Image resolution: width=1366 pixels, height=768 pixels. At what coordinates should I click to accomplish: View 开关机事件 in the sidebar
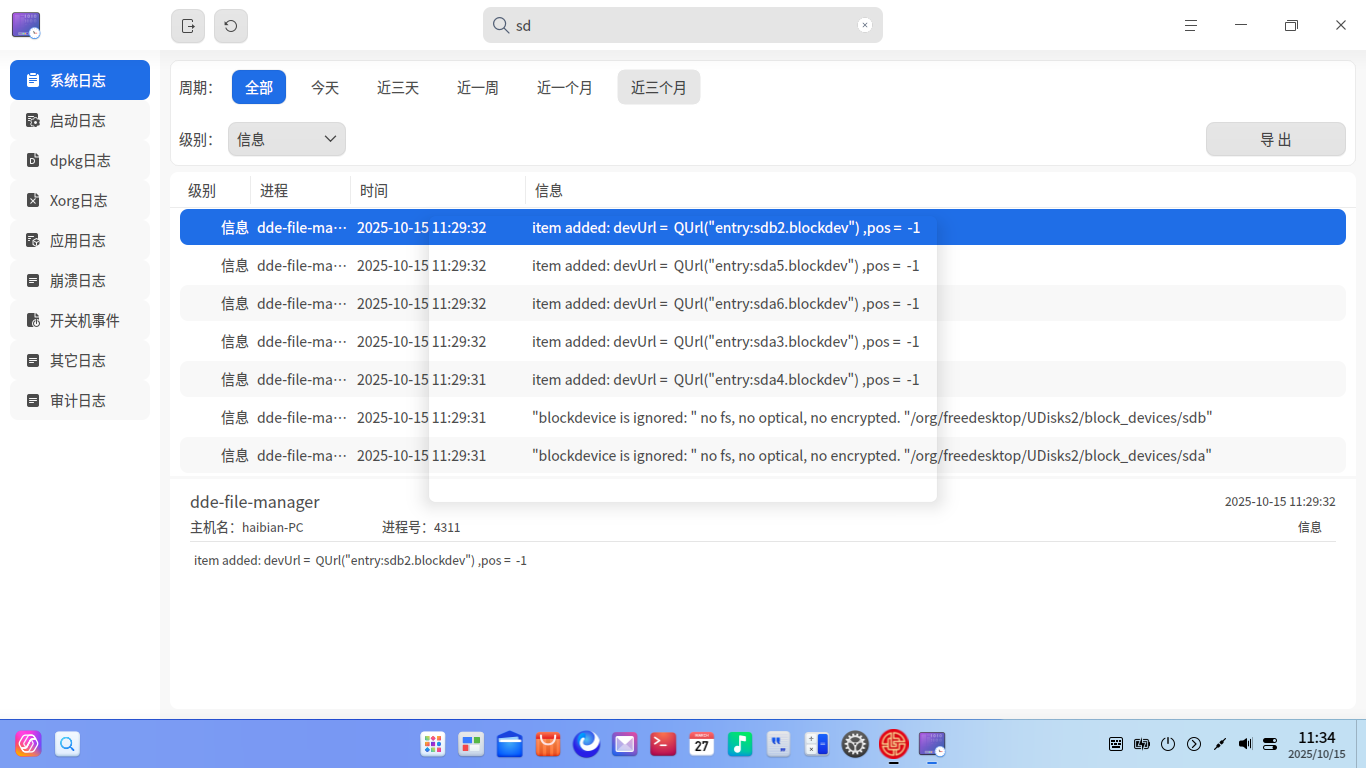point(80,320)
